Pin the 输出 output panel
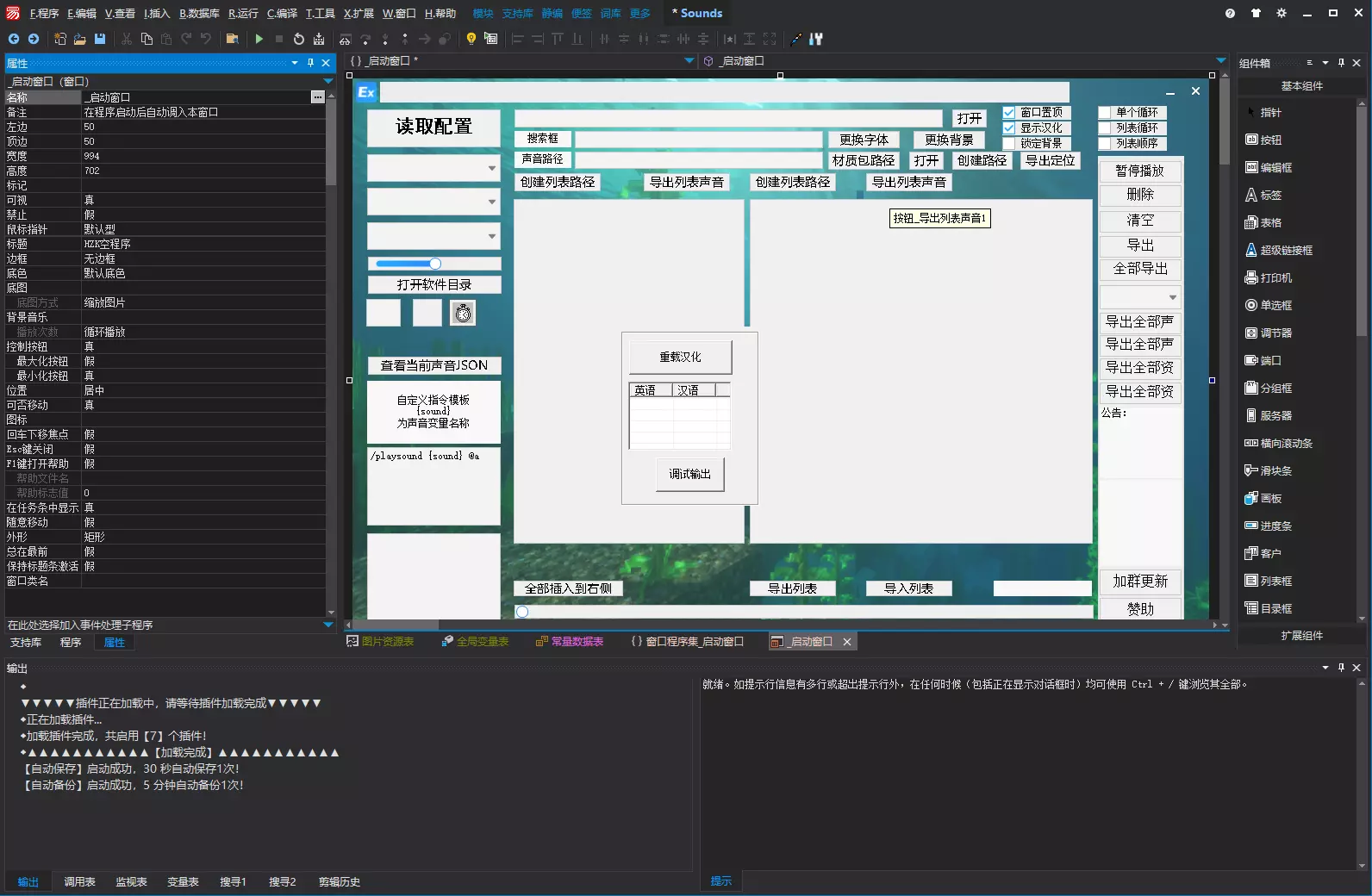 [x=1341, y=668]
